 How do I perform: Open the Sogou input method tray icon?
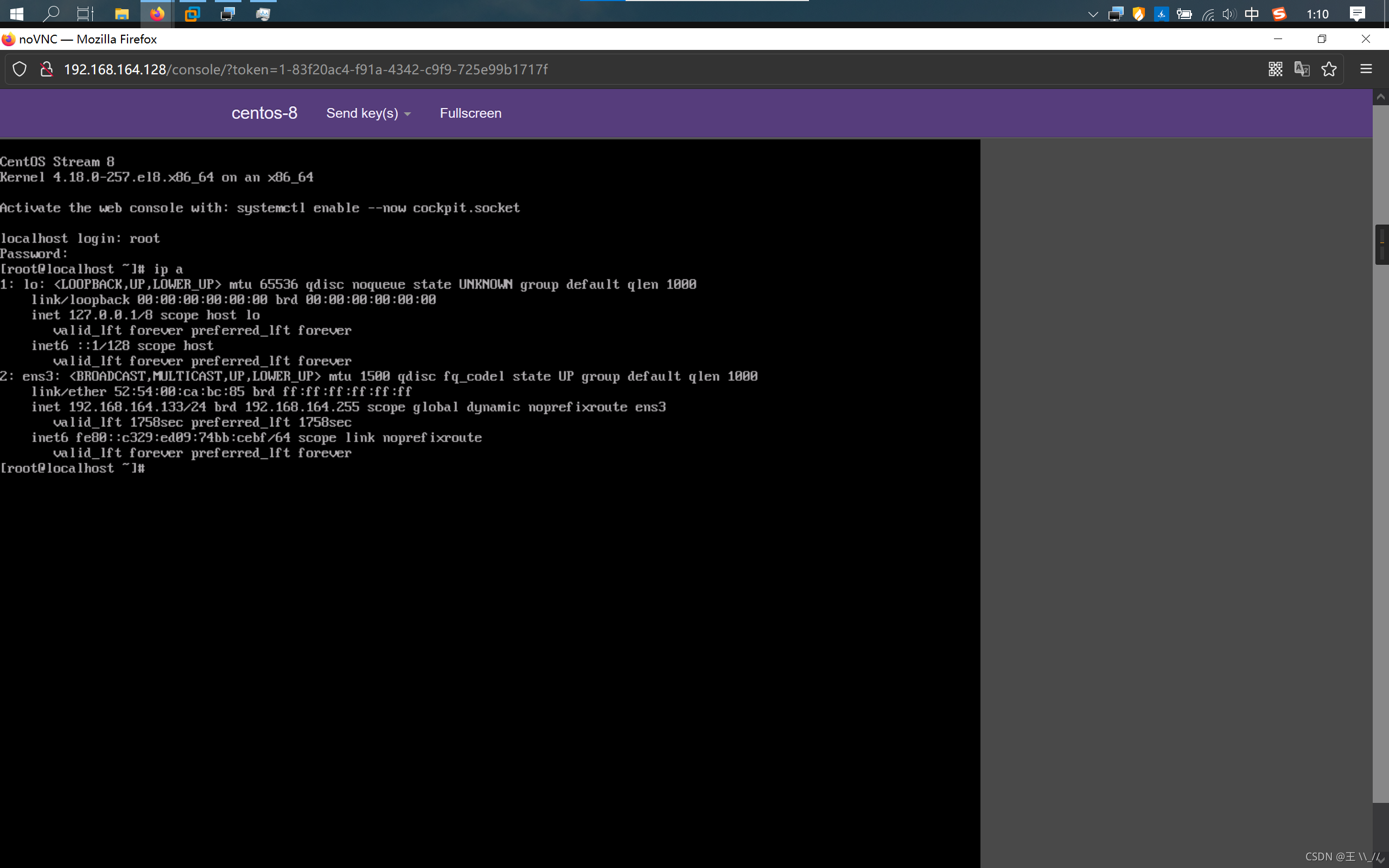(1279, 14)
